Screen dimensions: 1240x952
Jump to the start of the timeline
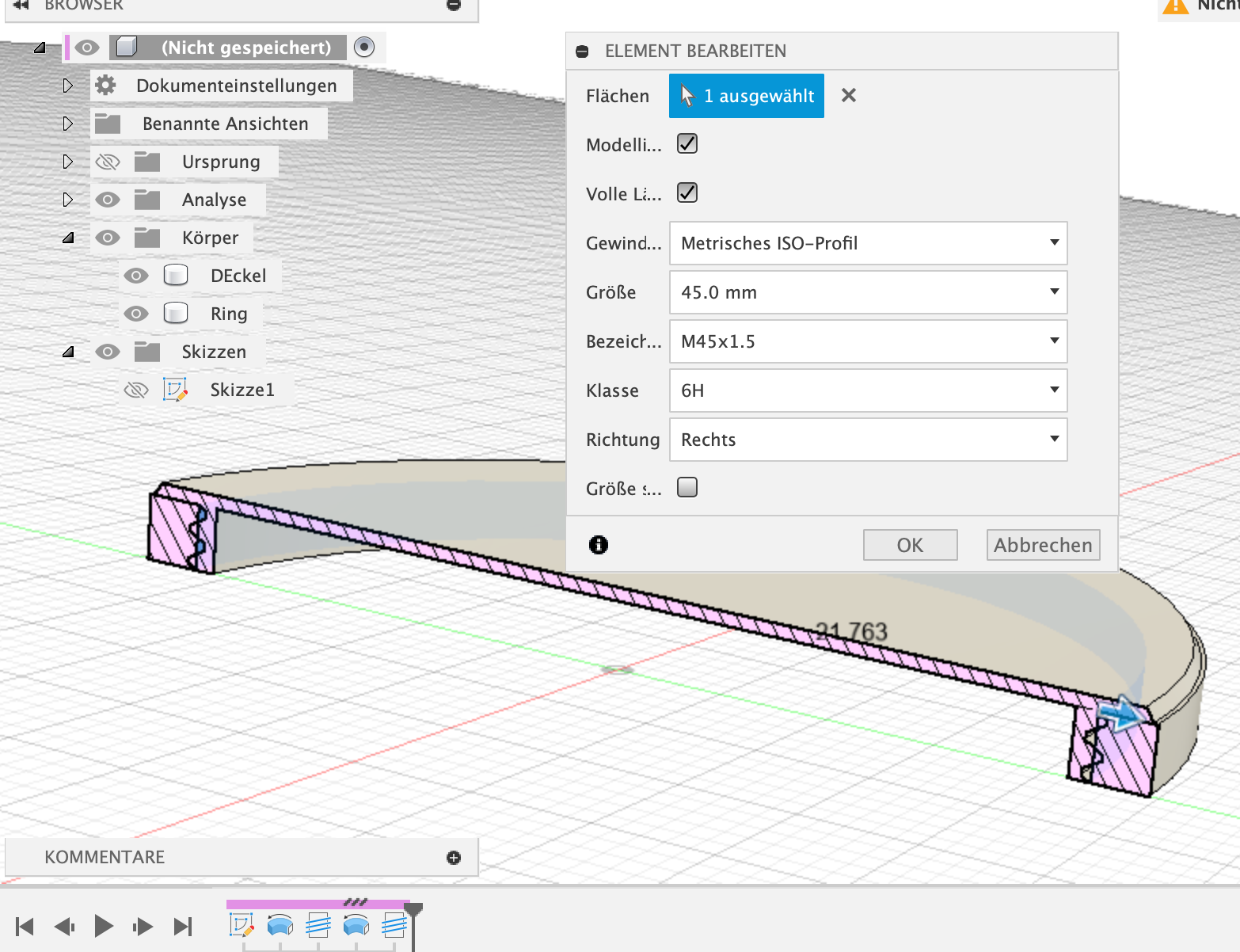[25, 926]
